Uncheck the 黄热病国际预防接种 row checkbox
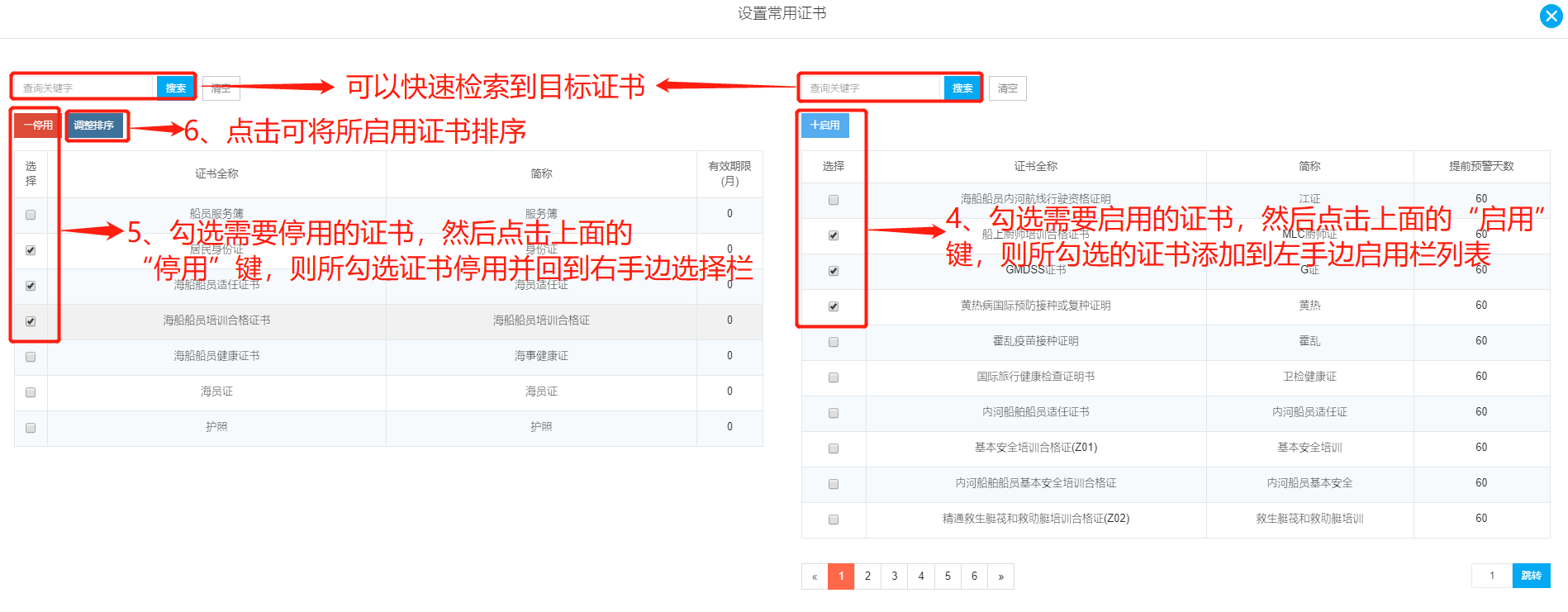 pyautogui.click(x=834, y=306)
